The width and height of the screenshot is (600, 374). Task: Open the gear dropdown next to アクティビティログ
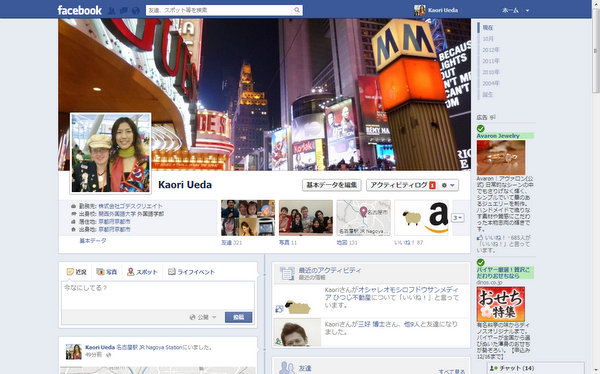click(x=448, y=185)
